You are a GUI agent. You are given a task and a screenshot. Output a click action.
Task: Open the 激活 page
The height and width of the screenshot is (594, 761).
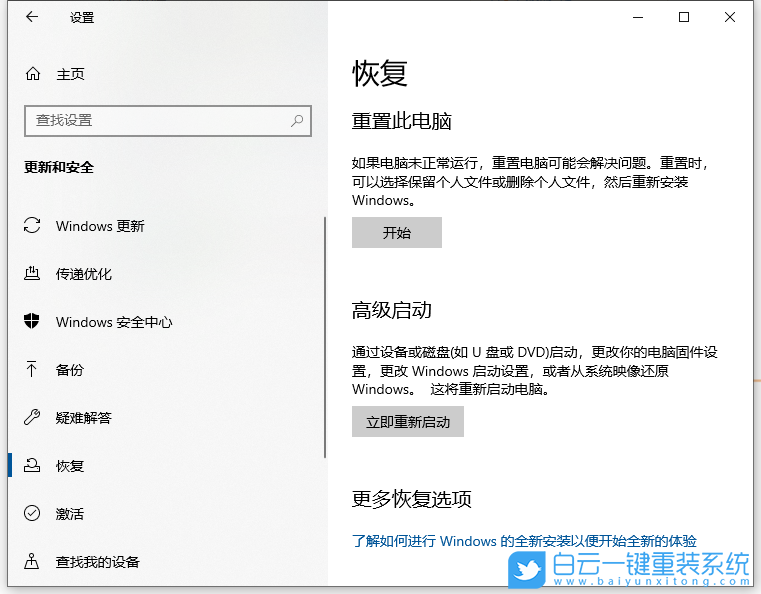(70, 513)
